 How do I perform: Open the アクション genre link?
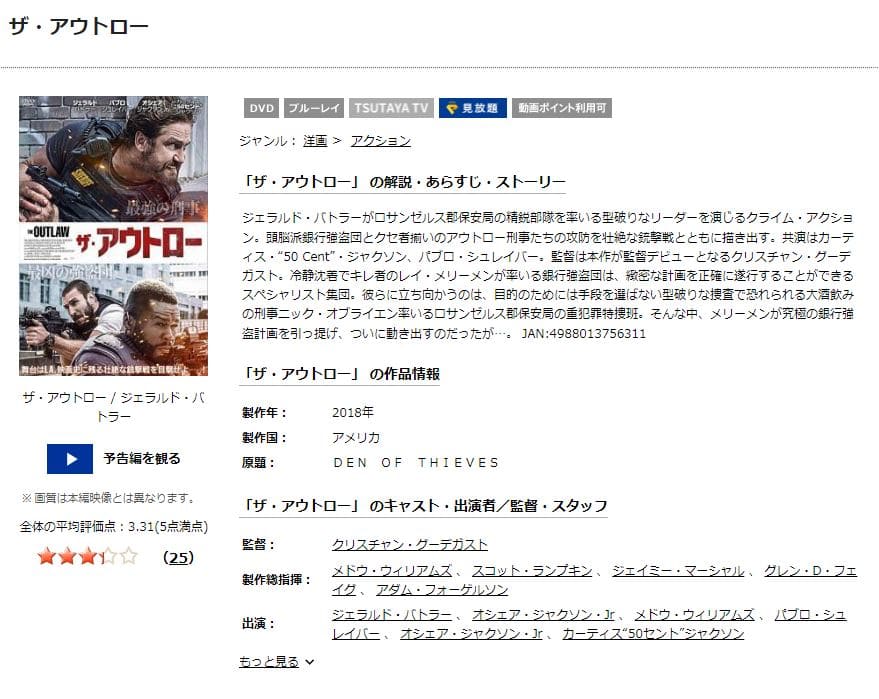coord(381,141)
